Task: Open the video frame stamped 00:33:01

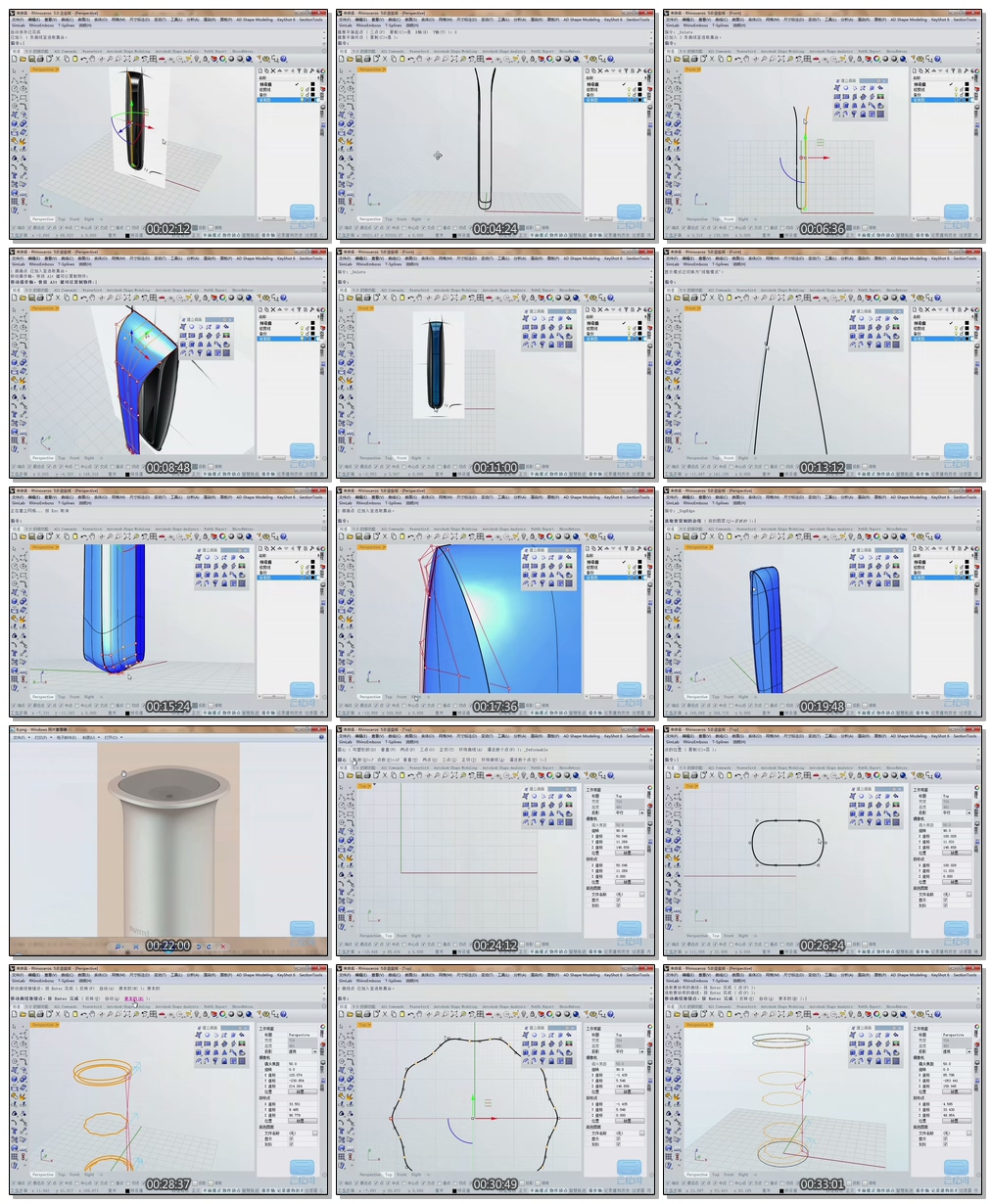Action: tap(823, 1080)
